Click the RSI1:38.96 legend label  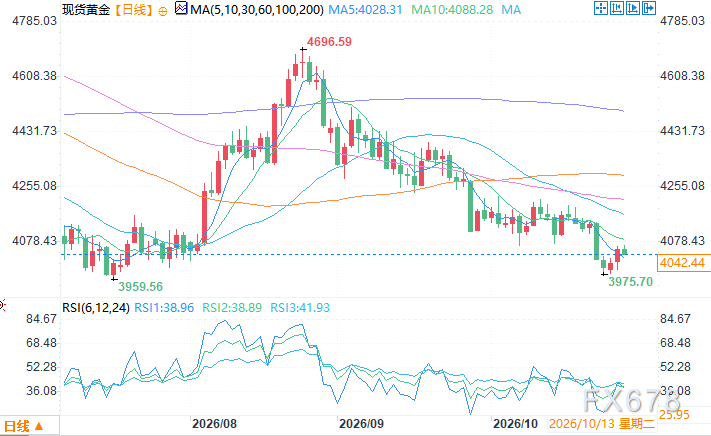(164, 308)
